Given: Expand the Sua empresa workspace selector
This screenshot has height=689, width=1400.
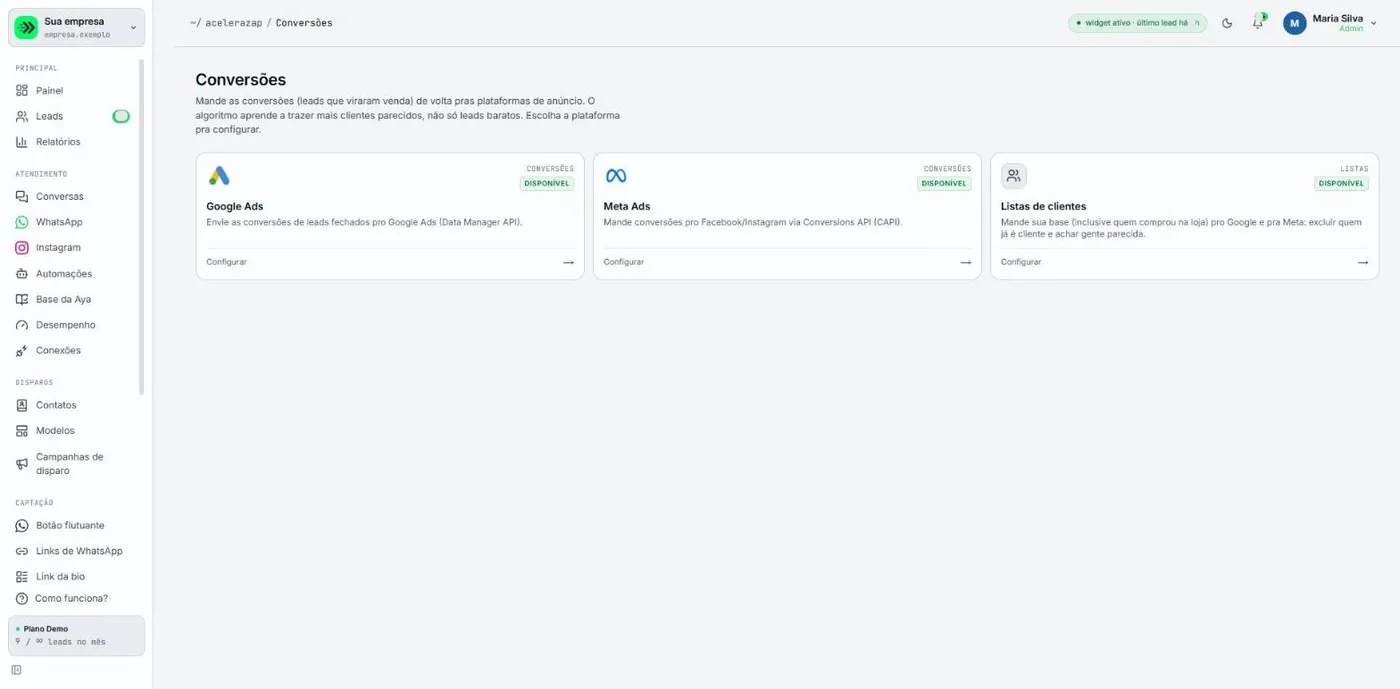Looking at the screenshot, I should pos(77,27).
